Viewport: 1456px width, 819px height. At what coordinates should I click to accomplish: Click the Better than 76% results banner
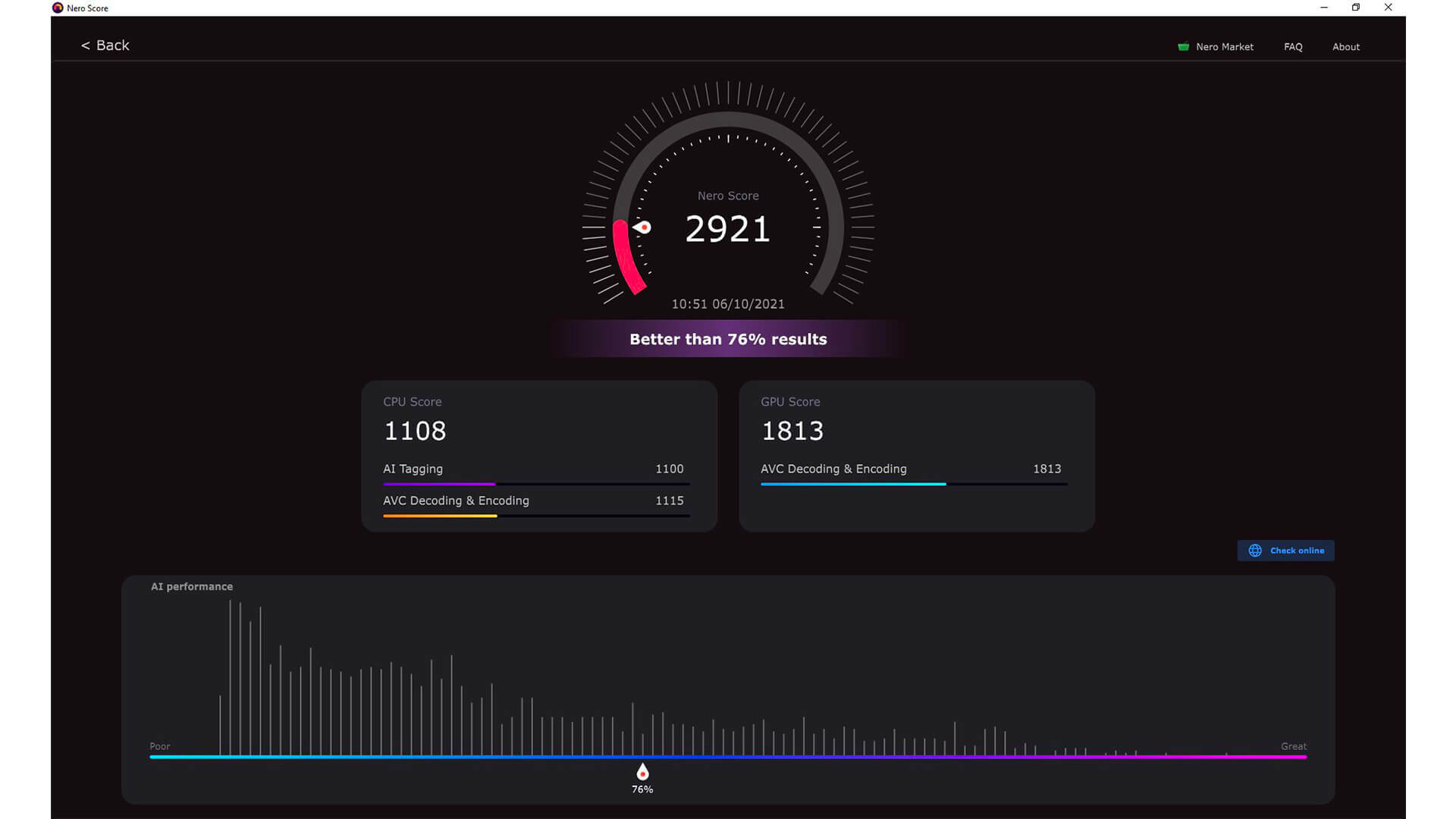[x=727, y=339]
